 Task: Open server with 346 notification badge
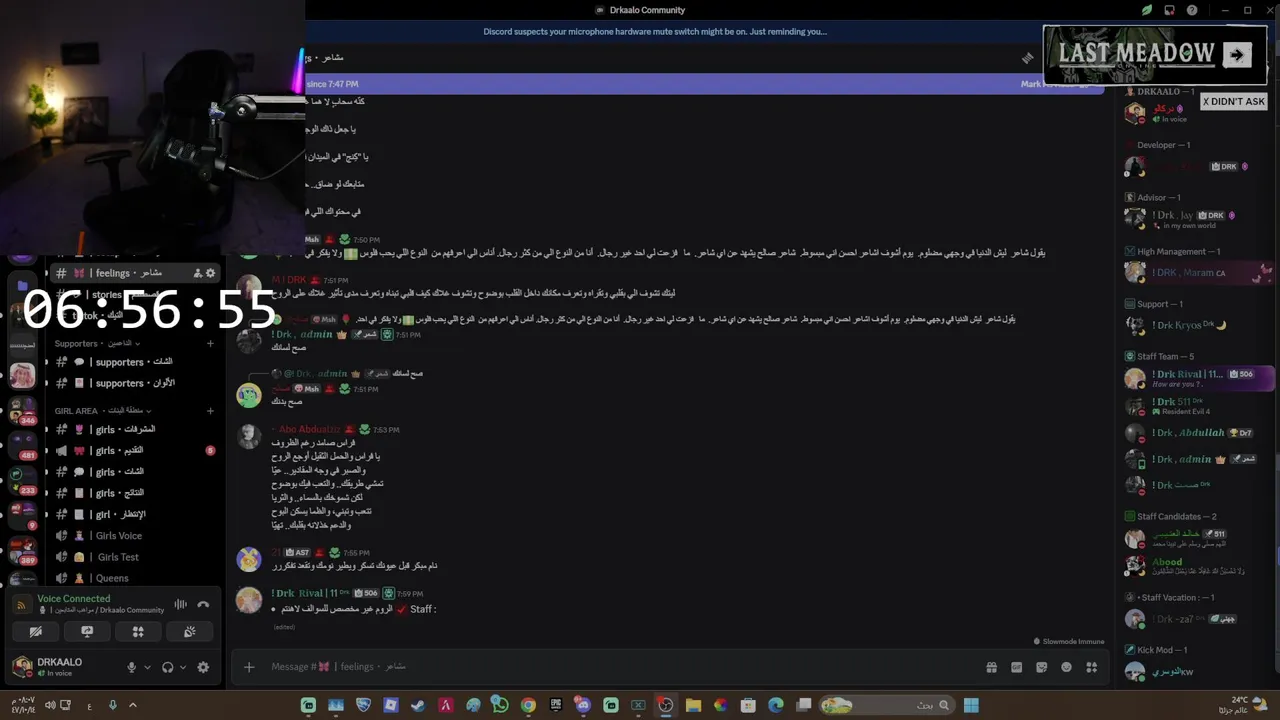(23, 411)
